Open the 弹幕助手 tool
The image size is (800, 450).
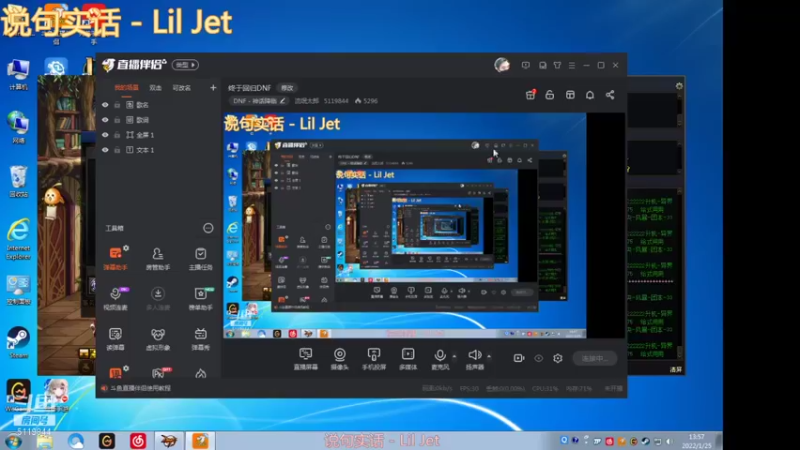pos(115,258)
